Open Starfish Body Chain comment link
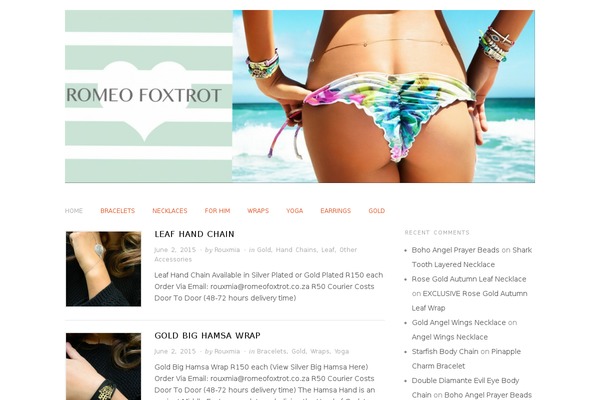Screen dimensions: 600x400 (445, 351)
